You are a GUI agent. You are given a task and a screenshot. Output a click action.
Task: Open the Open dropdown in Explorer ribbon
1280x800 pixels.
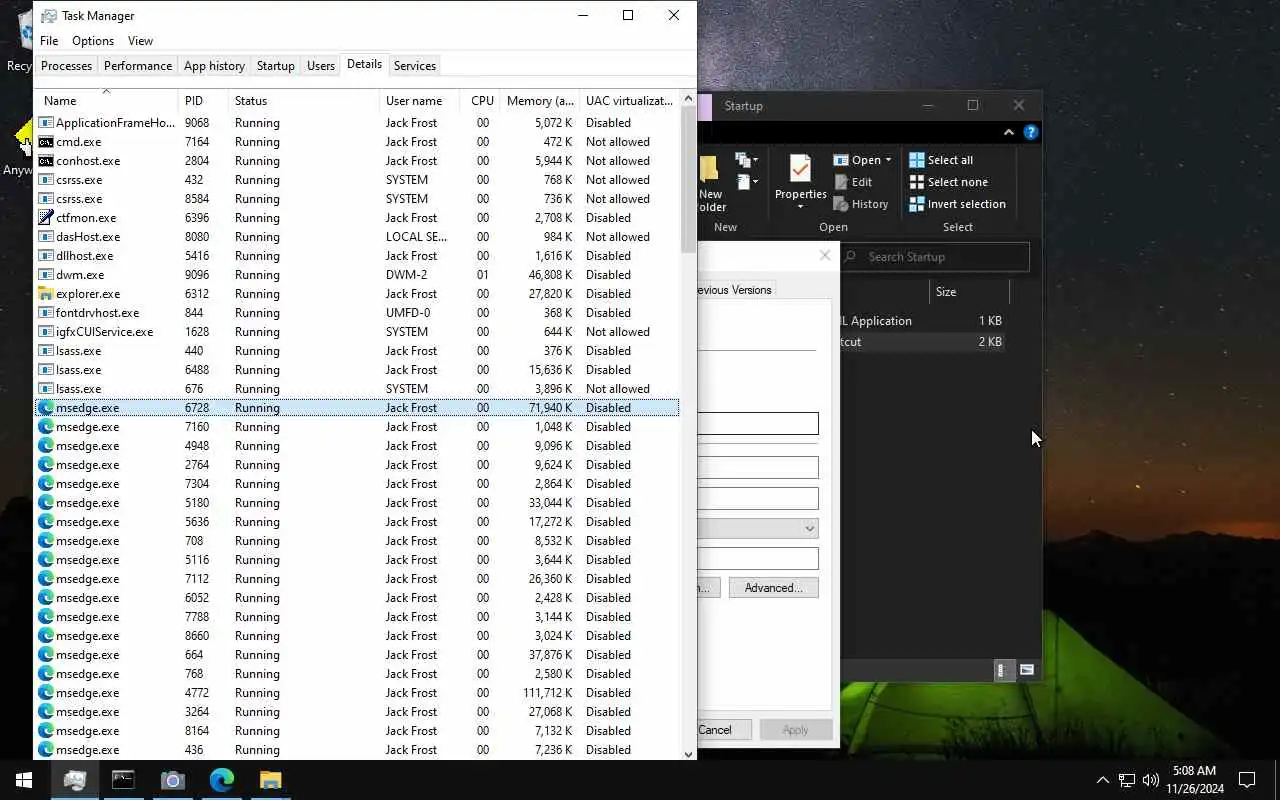(x=861, y=160)
